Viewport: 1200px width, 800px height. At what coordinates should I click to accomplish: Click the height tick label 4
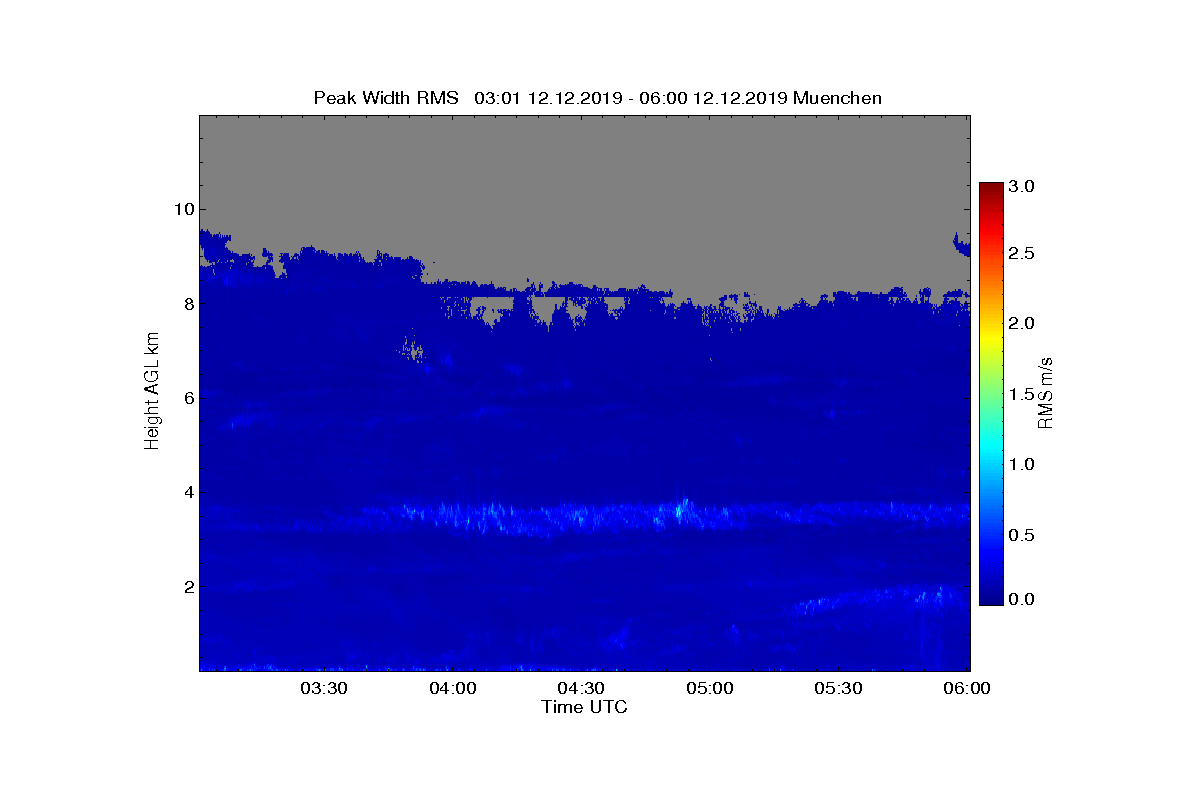187,492
